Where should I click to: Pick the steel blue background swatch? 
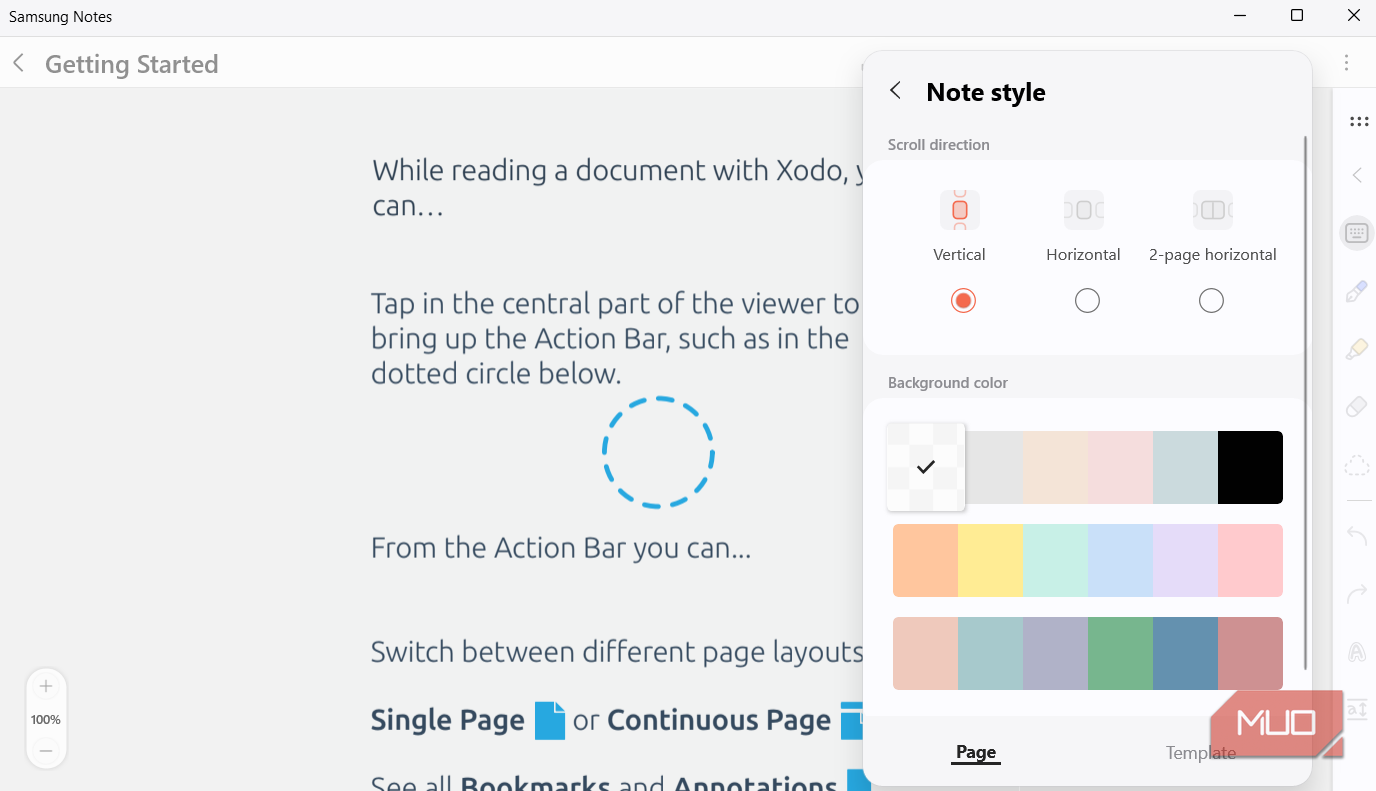click(1185, 653)
